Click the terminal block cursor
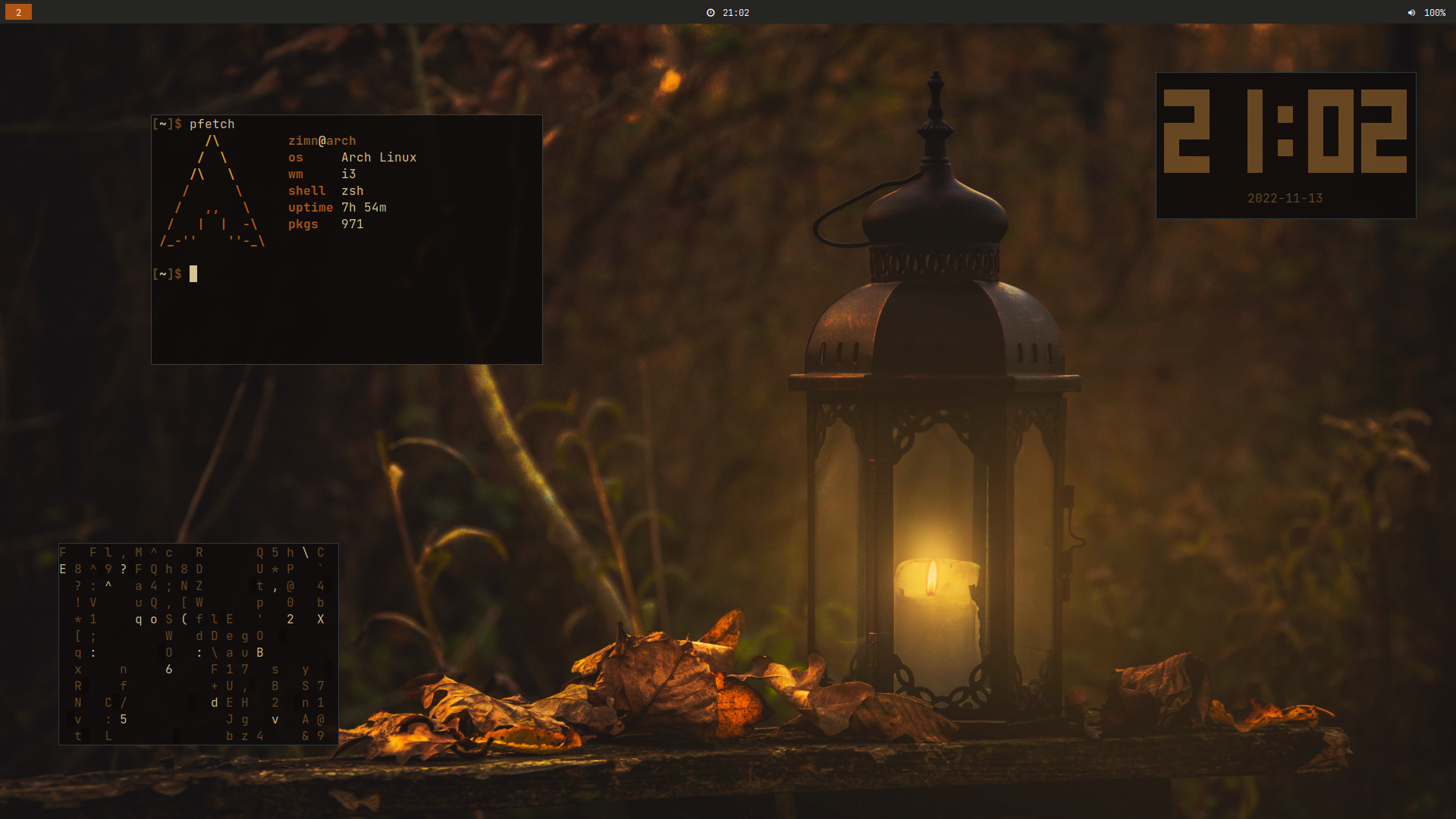 point(193,274)
